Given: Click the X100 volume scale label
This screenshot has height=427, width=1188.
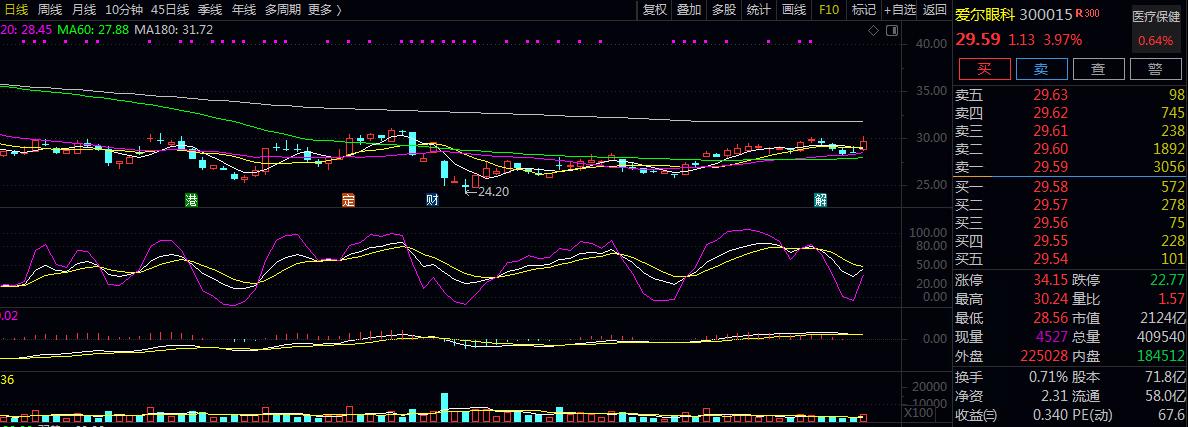Looking at the screenshot, I should point(919,412).
